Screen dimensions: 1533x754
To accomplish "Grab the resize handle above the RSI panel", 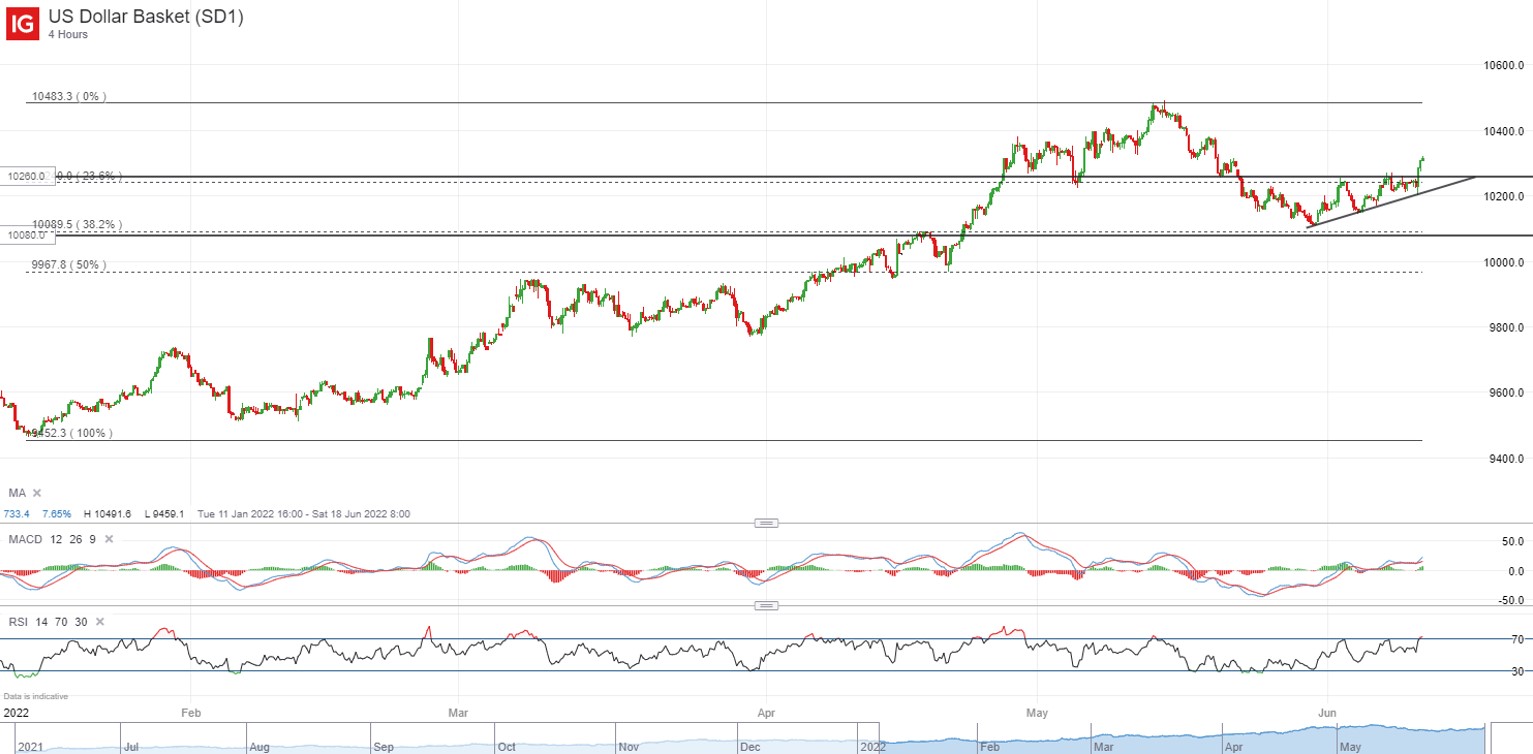I will (766, 606).
